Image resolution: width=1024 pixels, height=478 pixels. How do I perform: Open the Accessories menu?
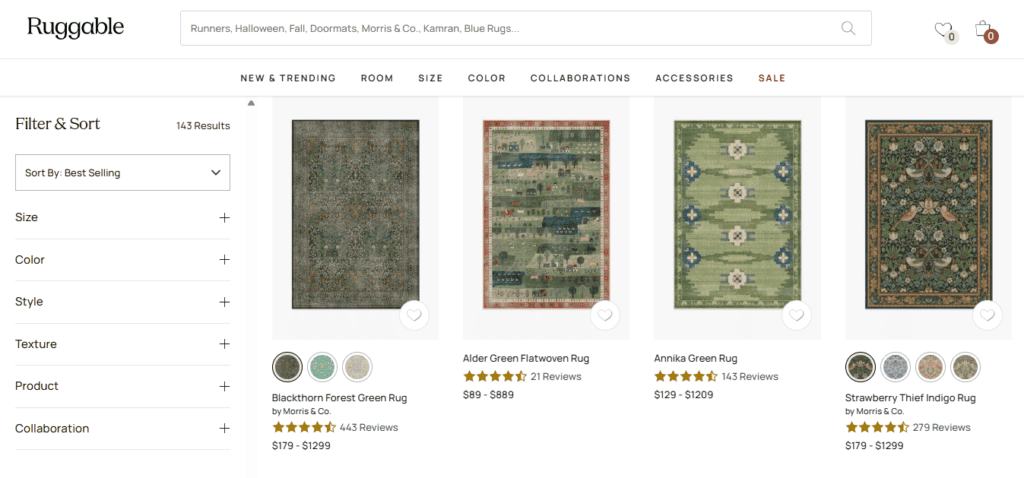tap(694, 78)
